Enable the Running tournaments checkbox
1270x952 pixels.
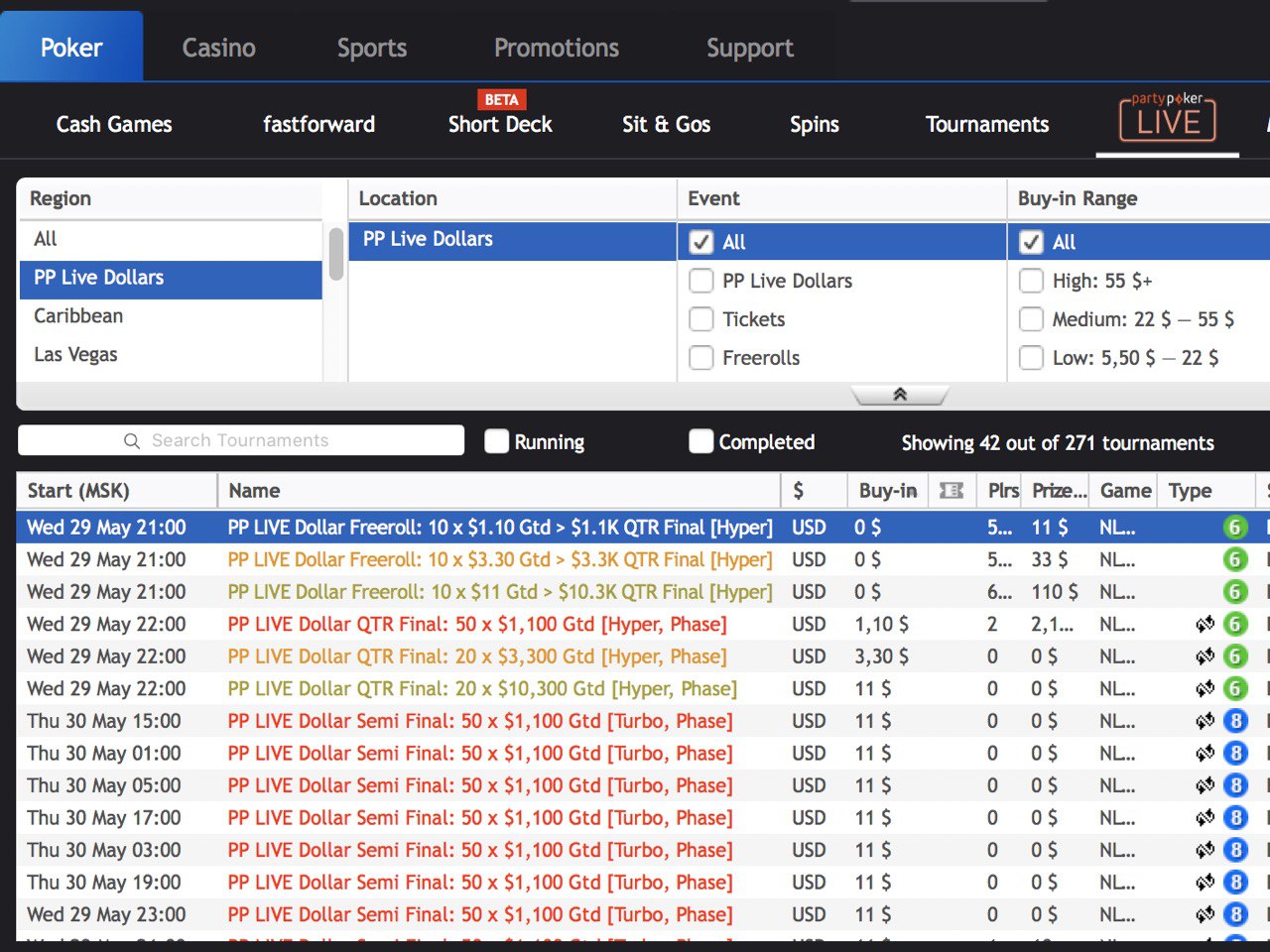pos(497,441)
